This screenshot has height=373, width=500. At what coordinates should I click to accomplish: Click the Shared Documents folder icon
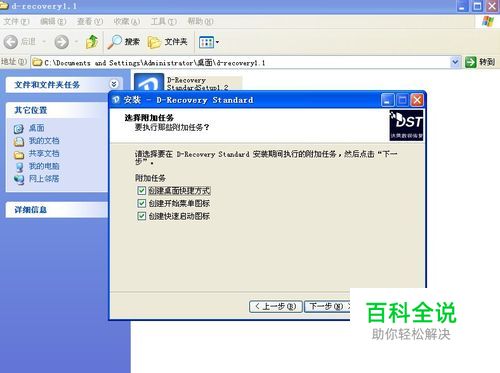[x=19, y=155]
